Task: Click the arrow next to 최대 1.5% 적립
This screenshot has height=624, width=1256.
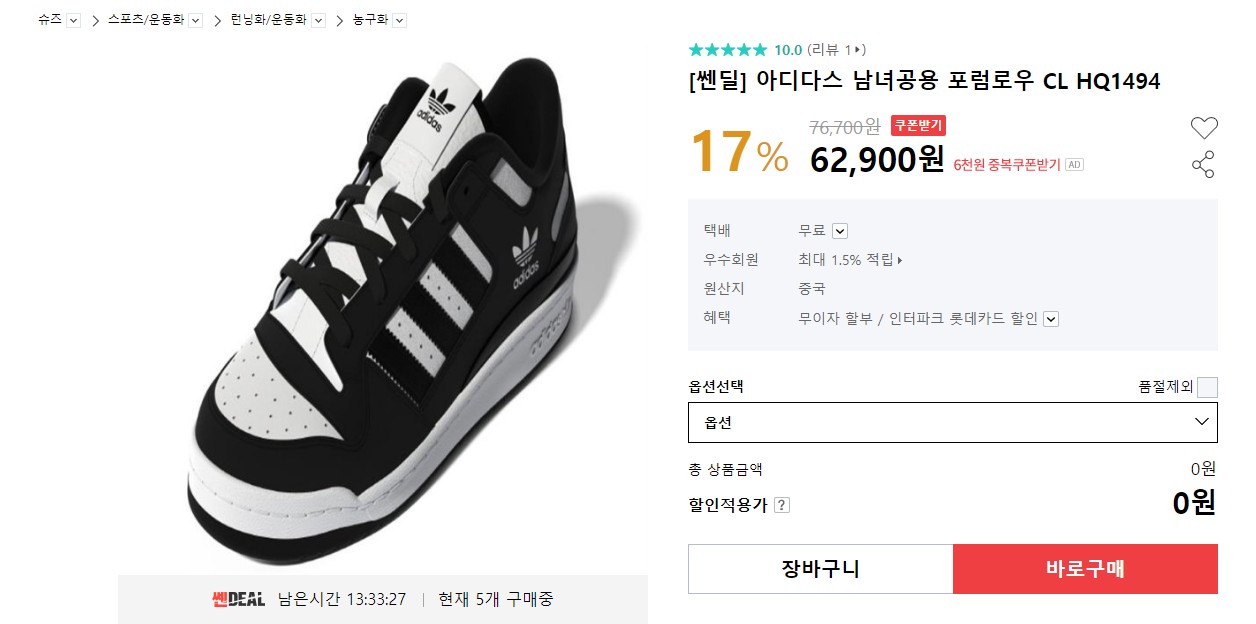Action: [x=900, y=260]
